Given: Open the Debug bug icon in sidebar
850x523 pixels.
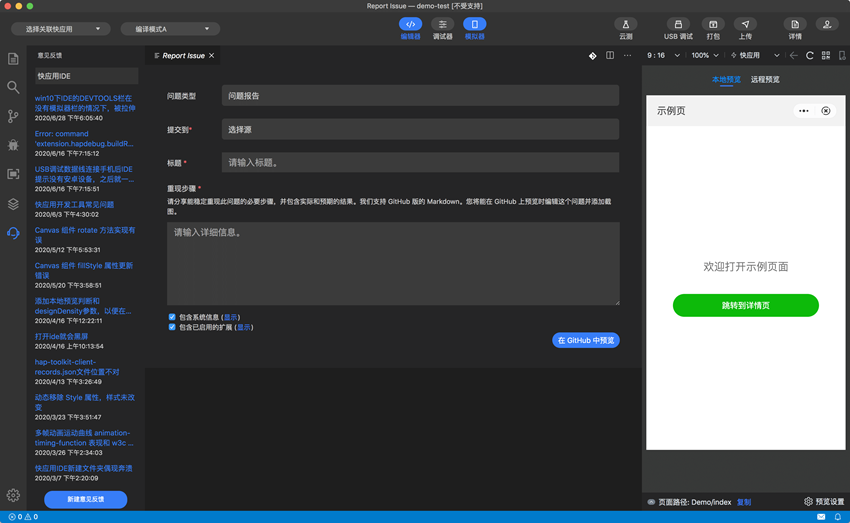Looking at the screenshot, I should (13, 145).
